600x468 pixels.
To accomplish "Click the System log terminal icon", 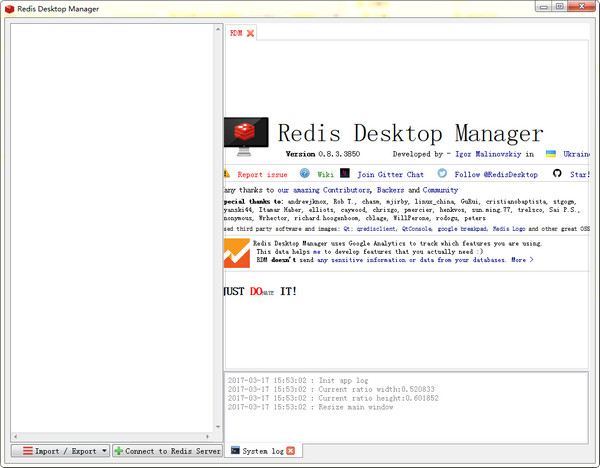I will point(234,451).
